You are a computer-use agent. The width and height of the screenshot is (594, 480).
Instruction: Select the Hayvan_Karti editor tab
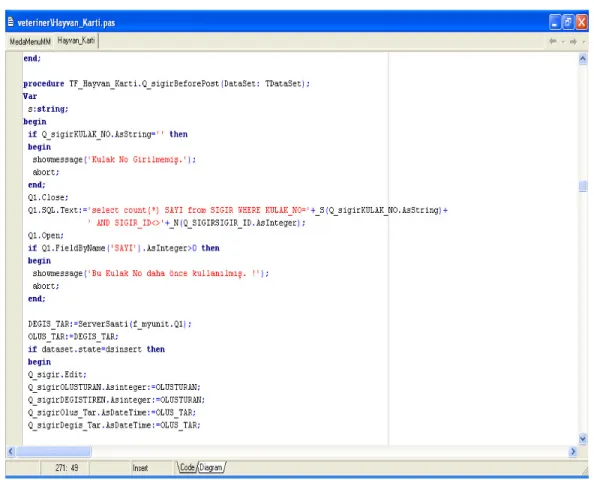(76, 41)
